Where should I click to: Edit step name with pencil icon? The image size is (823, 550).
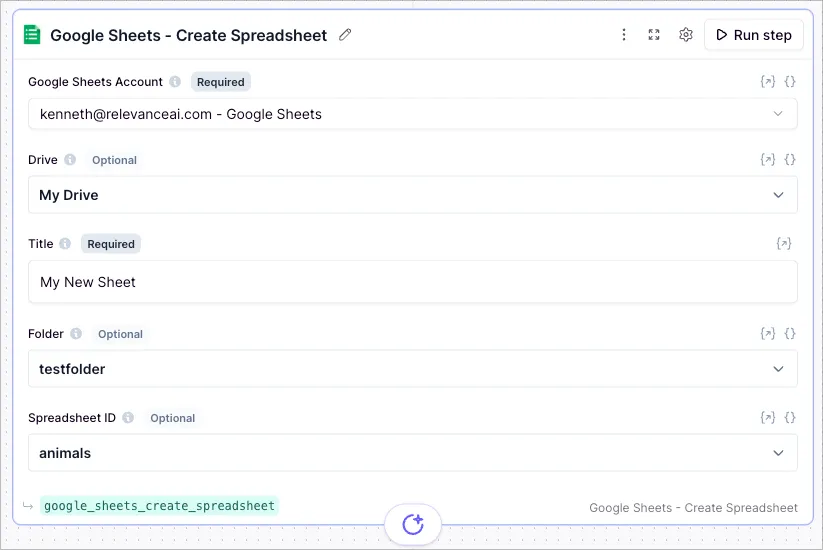pos(345,35)
